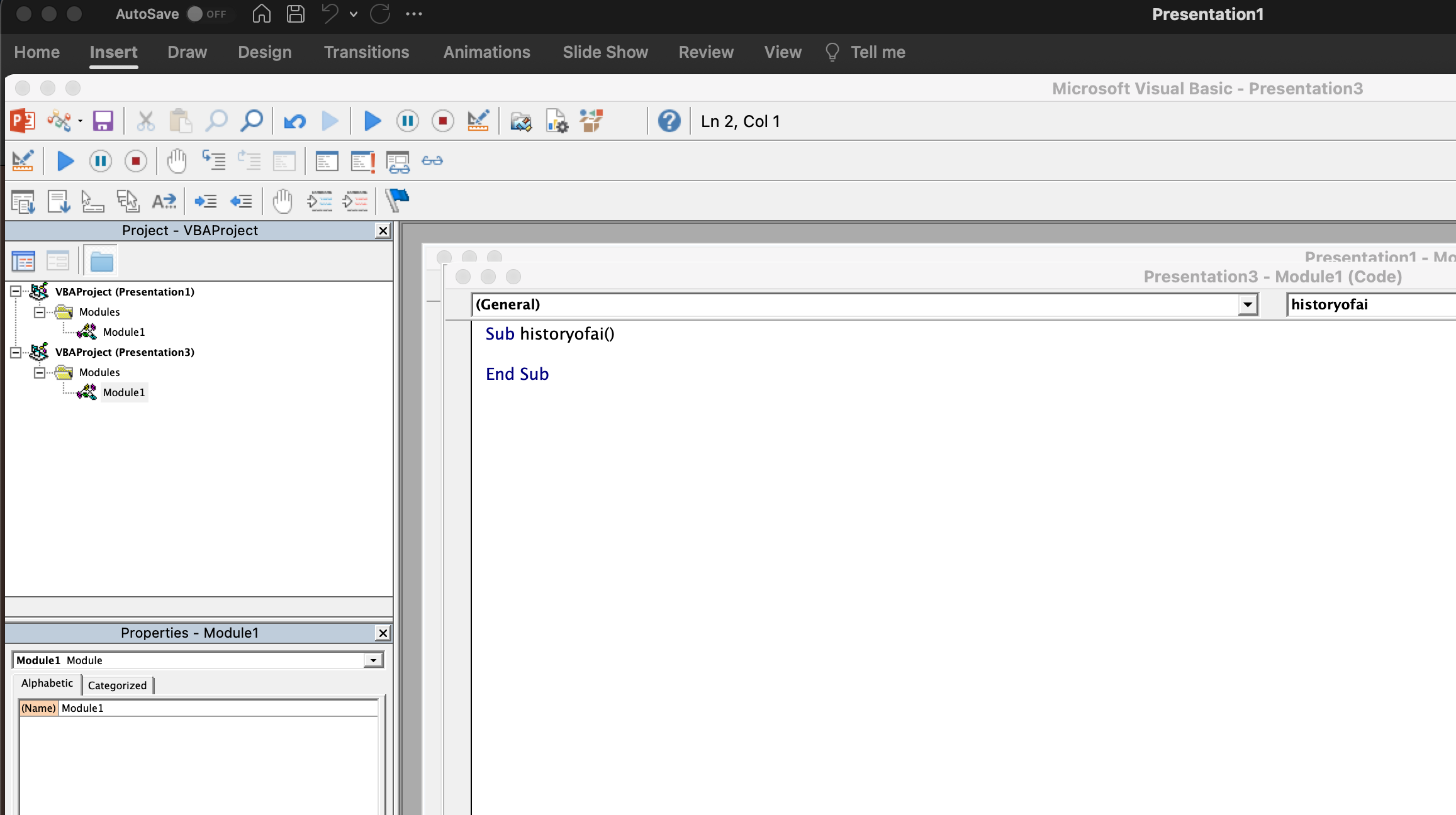Open the (General) object dropdown
Viewport: 1456px width, 815px height.
coord(1247,305)
